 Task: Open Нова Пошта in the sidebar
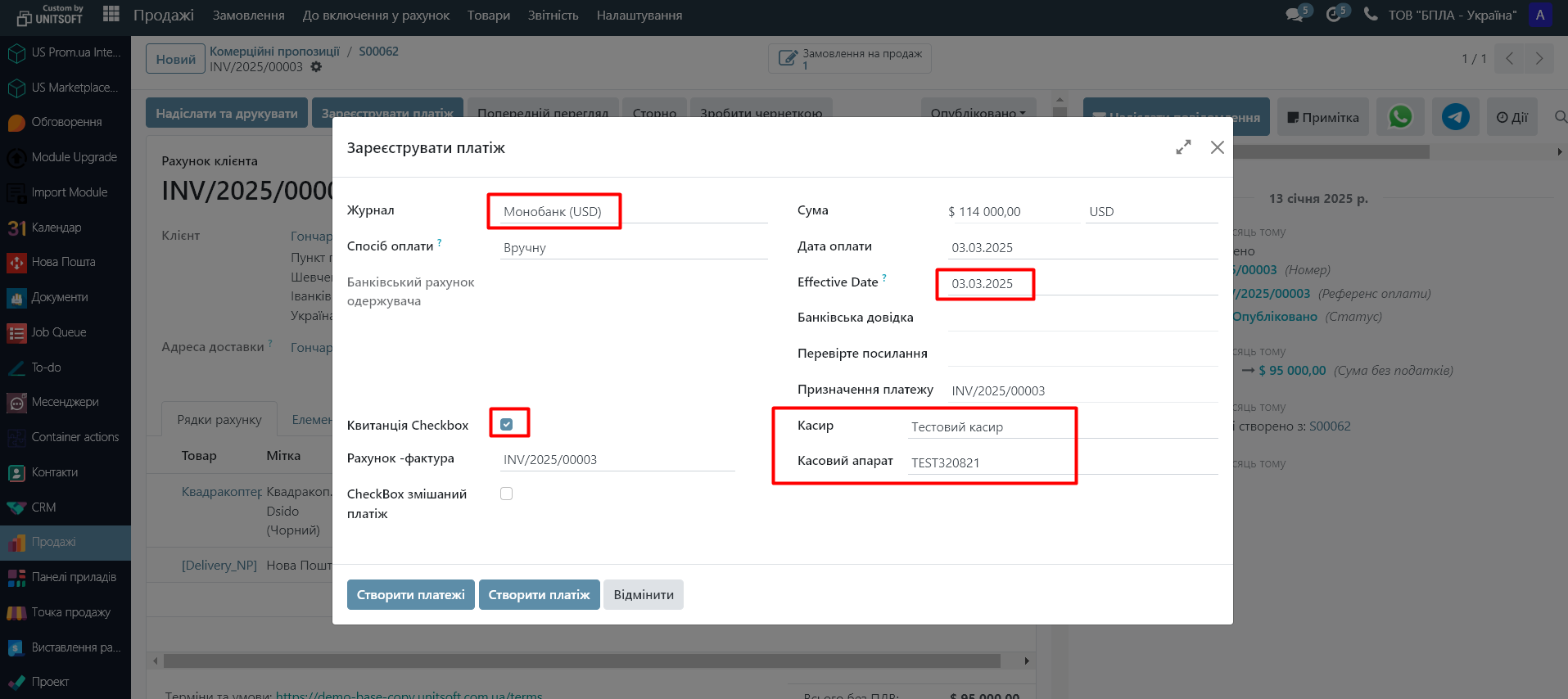[63, 262]
